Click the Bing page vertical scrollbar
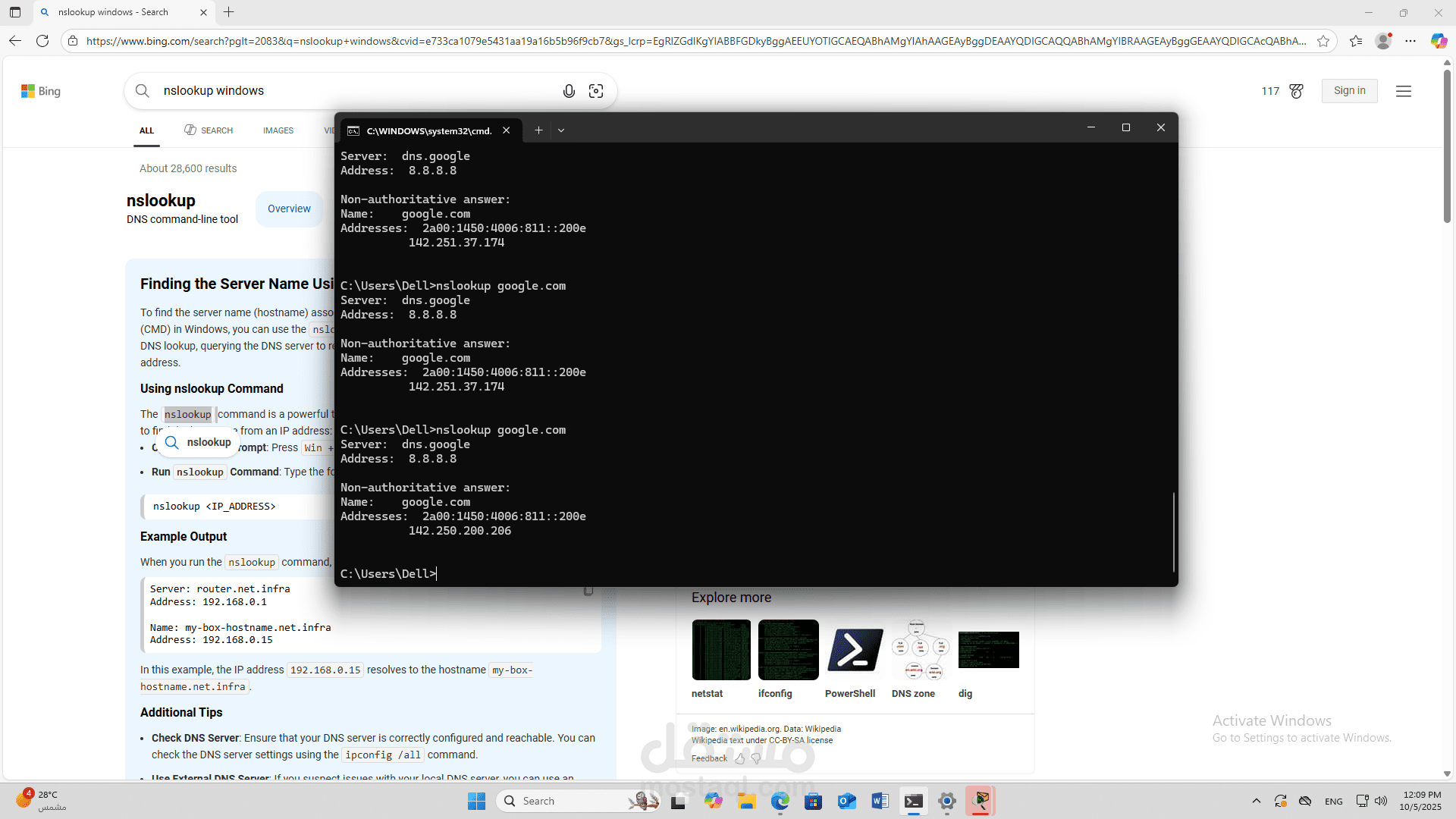Image resolution: width=1456 pixels, height=819 pixels. coord(1447,147)
